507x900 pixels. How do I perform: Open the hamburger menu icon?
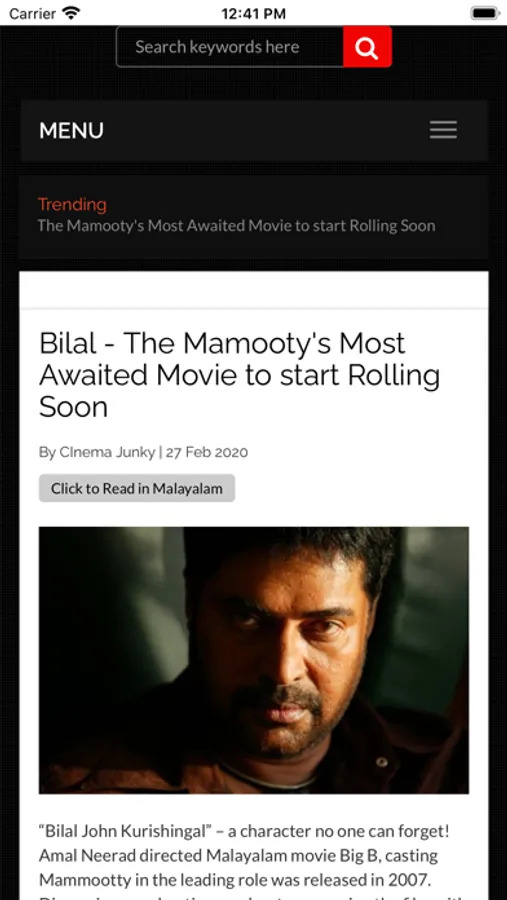443,130
